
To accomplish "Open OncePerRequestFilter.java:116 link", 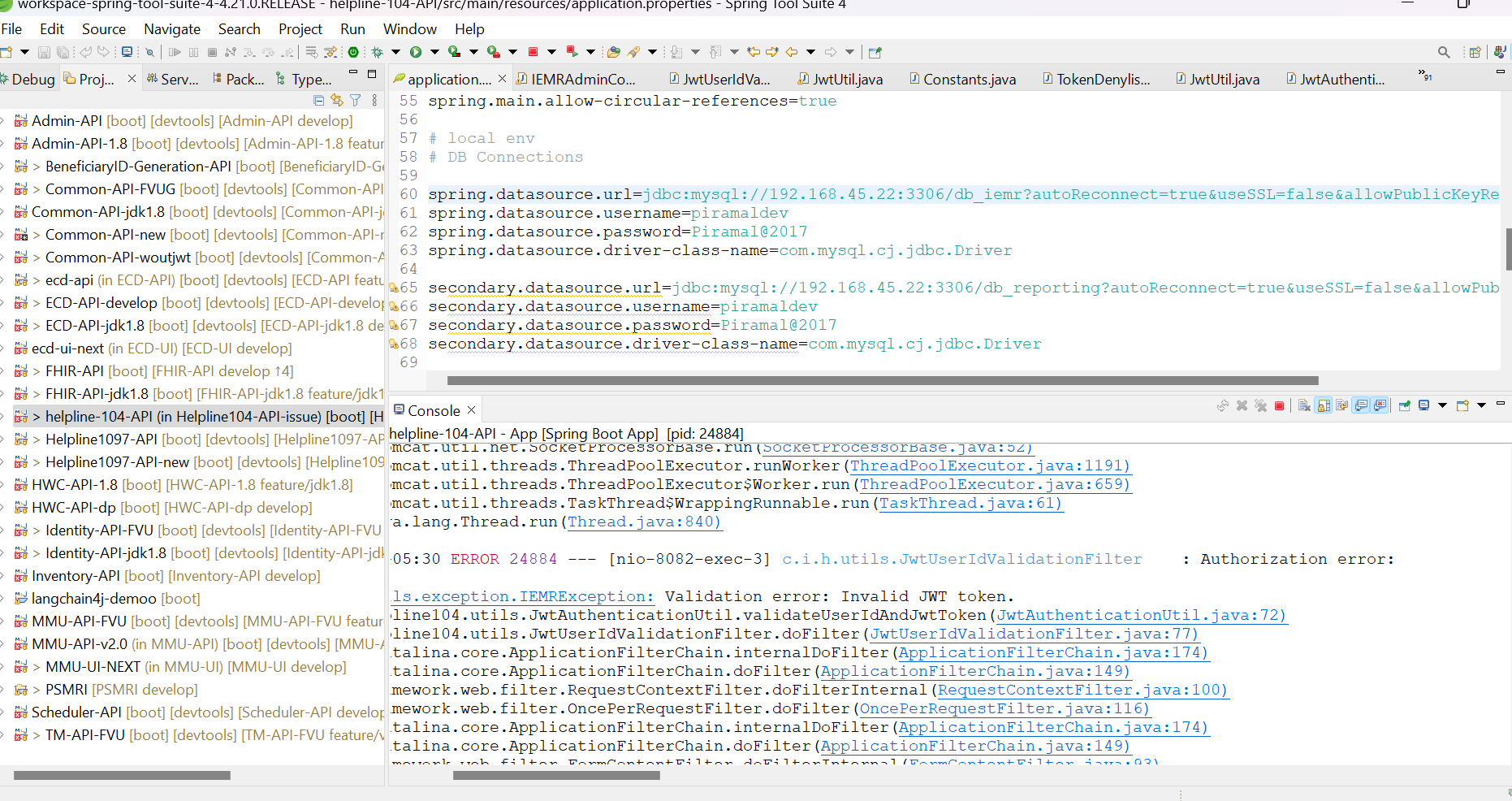I will point(1004,708).
